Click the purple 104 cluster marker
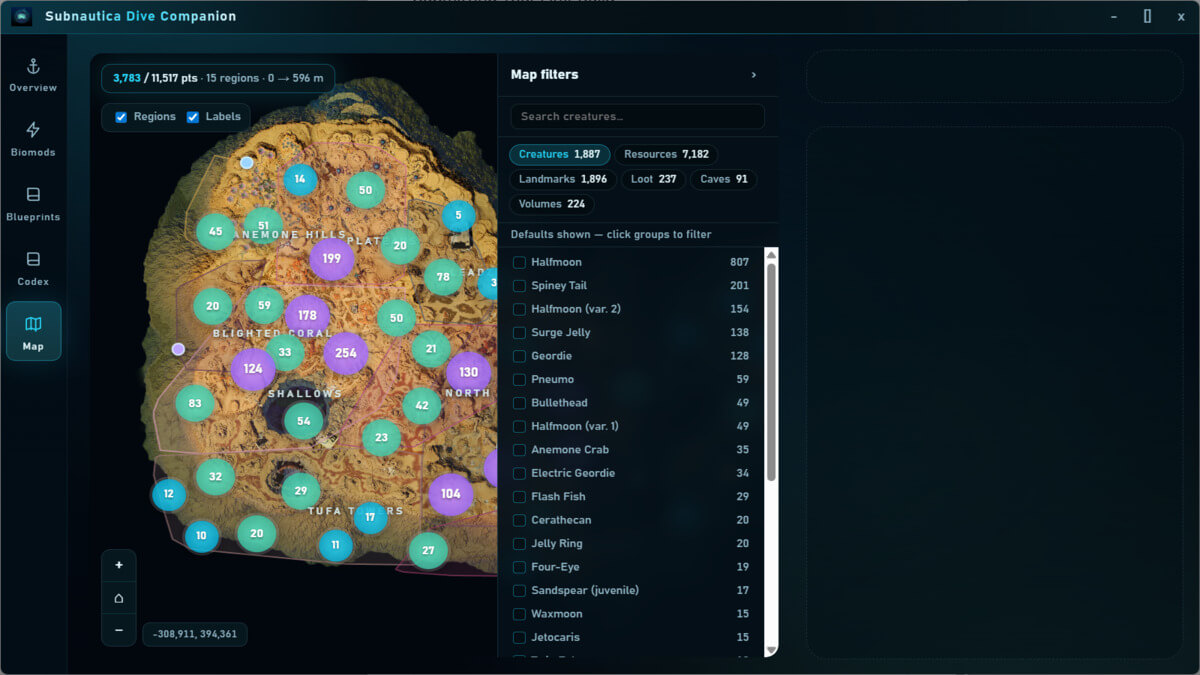 click(x=451, y=494)
